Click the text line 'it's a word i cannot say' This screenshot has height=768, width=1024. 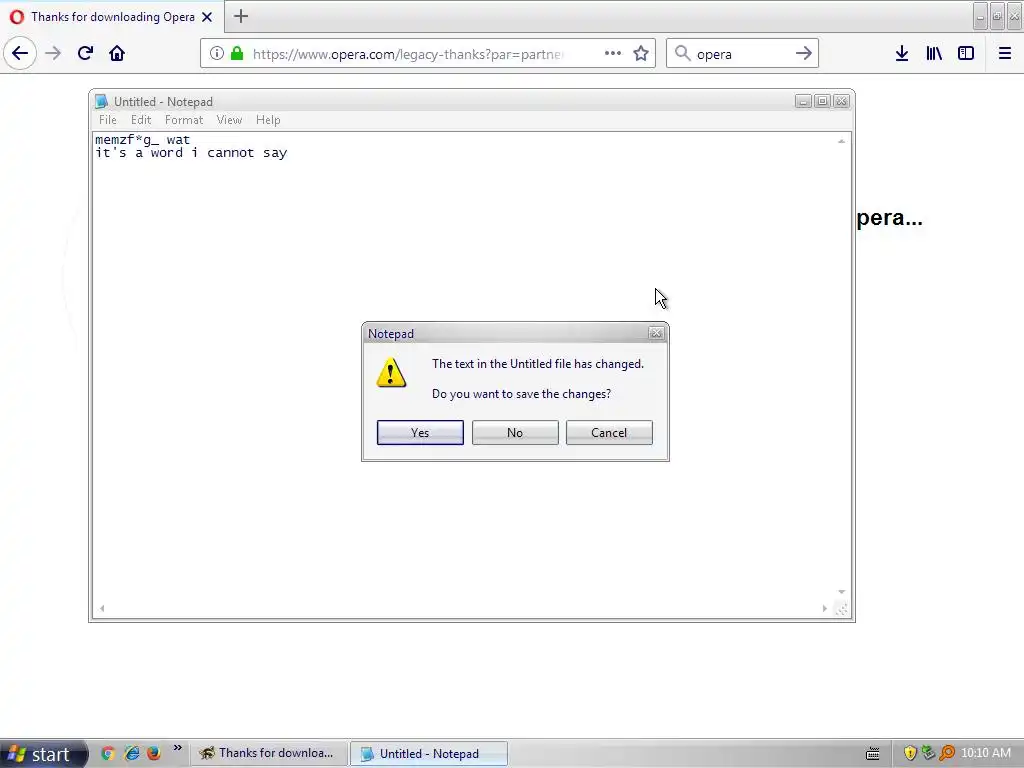191,153
